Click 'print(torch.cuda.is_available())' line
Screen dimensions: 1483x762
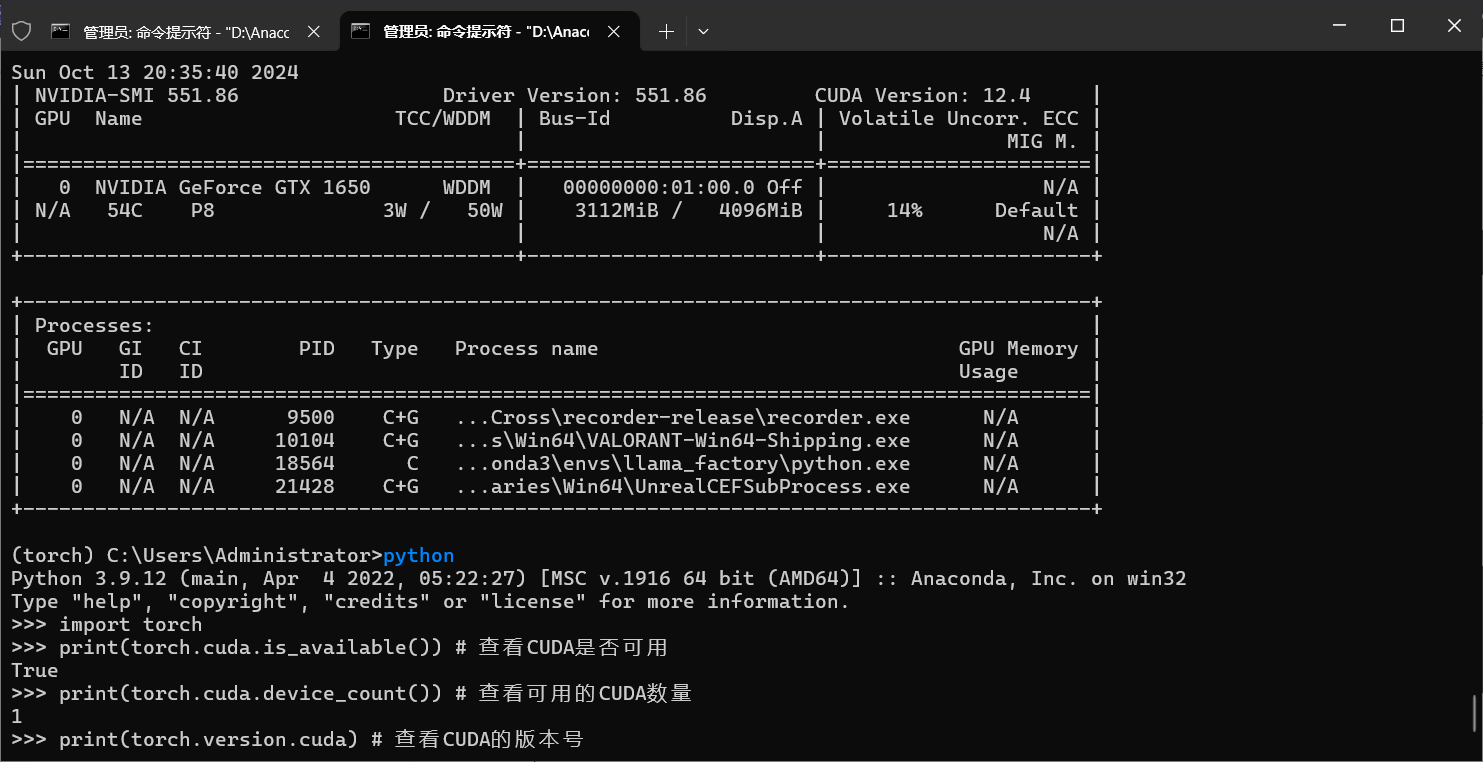[x=339, y=647]
